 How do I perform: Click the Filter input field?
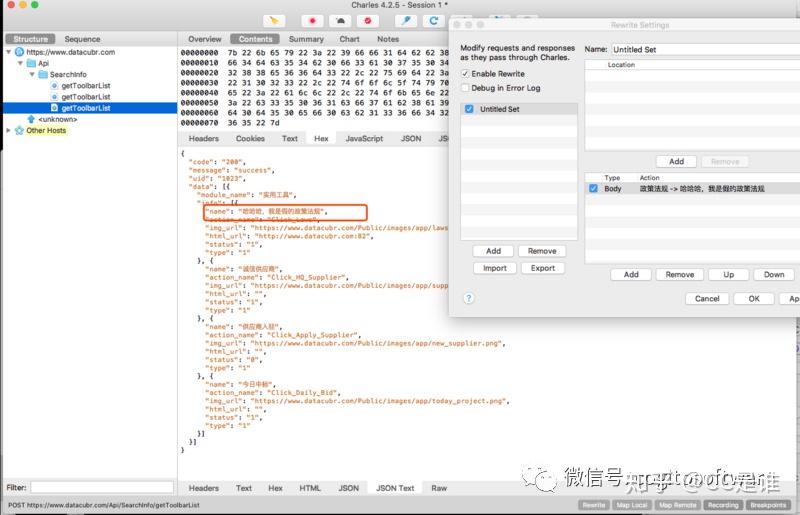pos(102,487)
